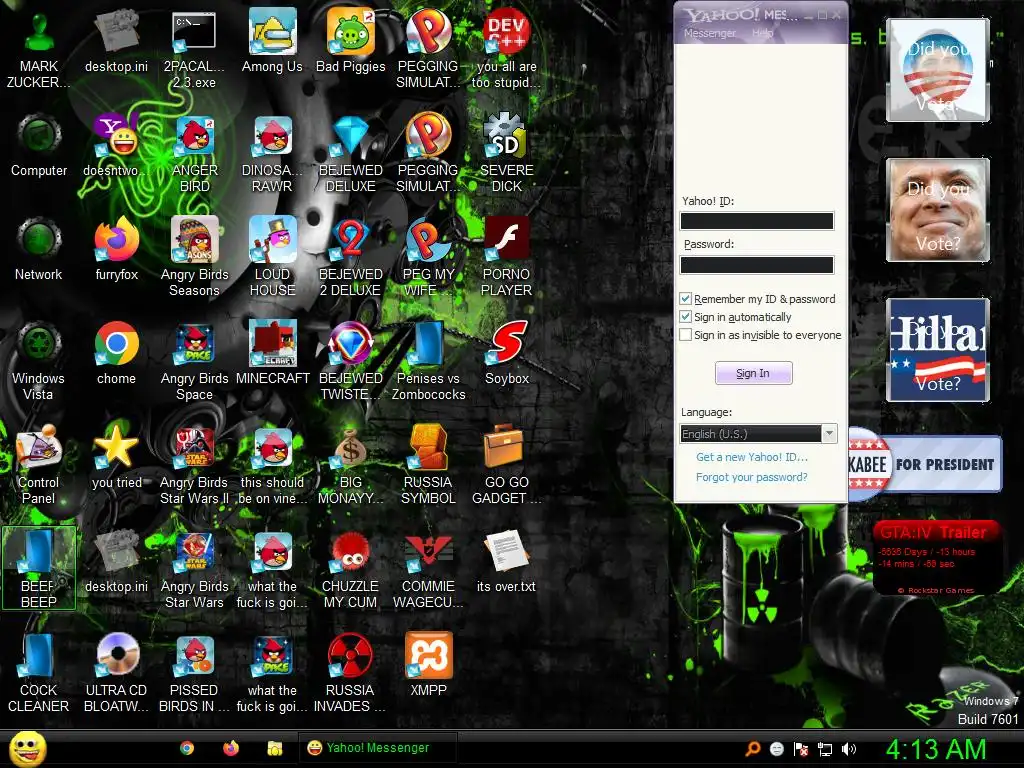Open the Messenger menu in Yahoo window
Viewport: 1024px width, 768px height.
(709, 33)
